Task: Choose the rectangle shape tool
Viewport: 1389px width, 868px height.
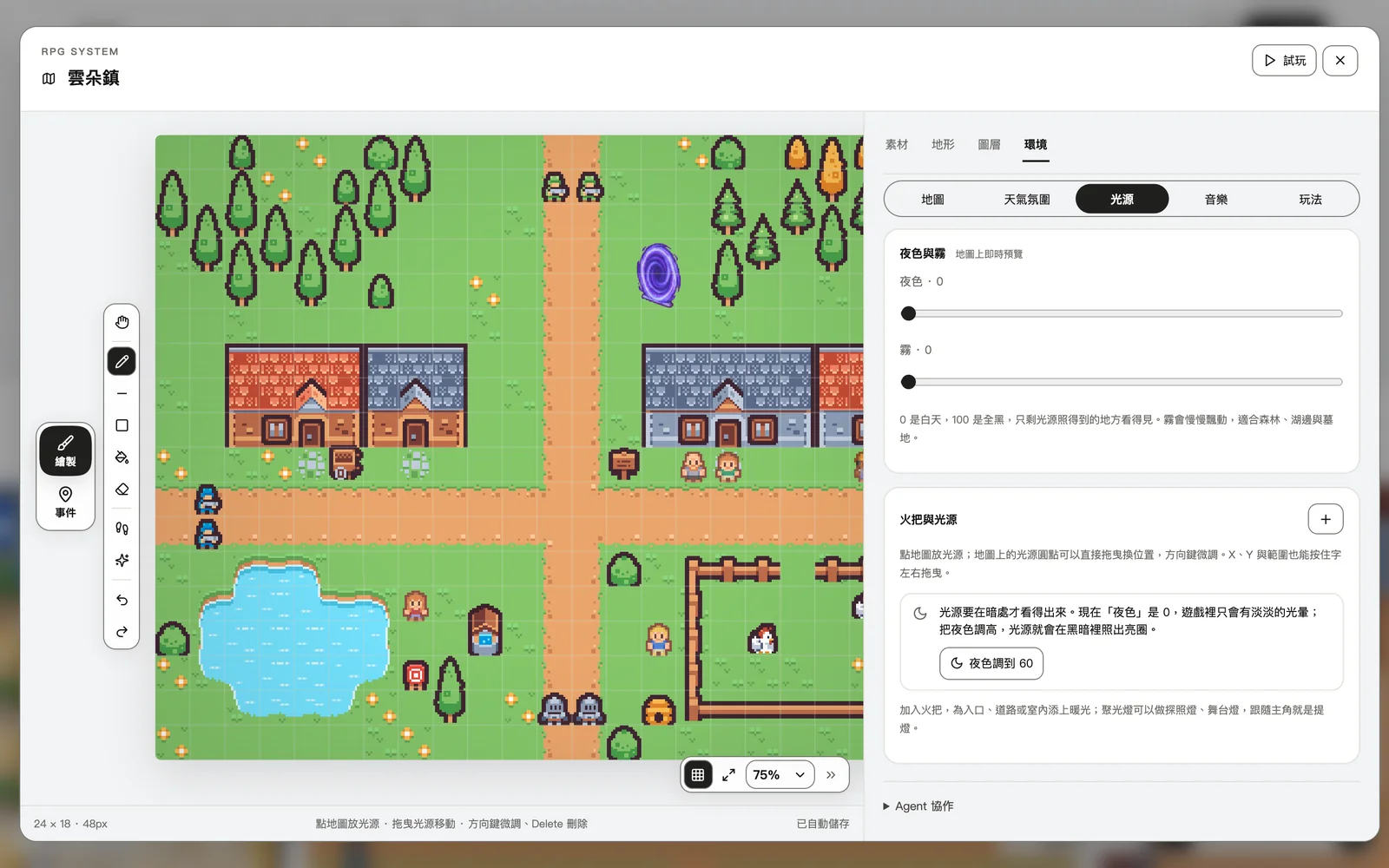Action: pyautogui.click(x=122, y=425)
